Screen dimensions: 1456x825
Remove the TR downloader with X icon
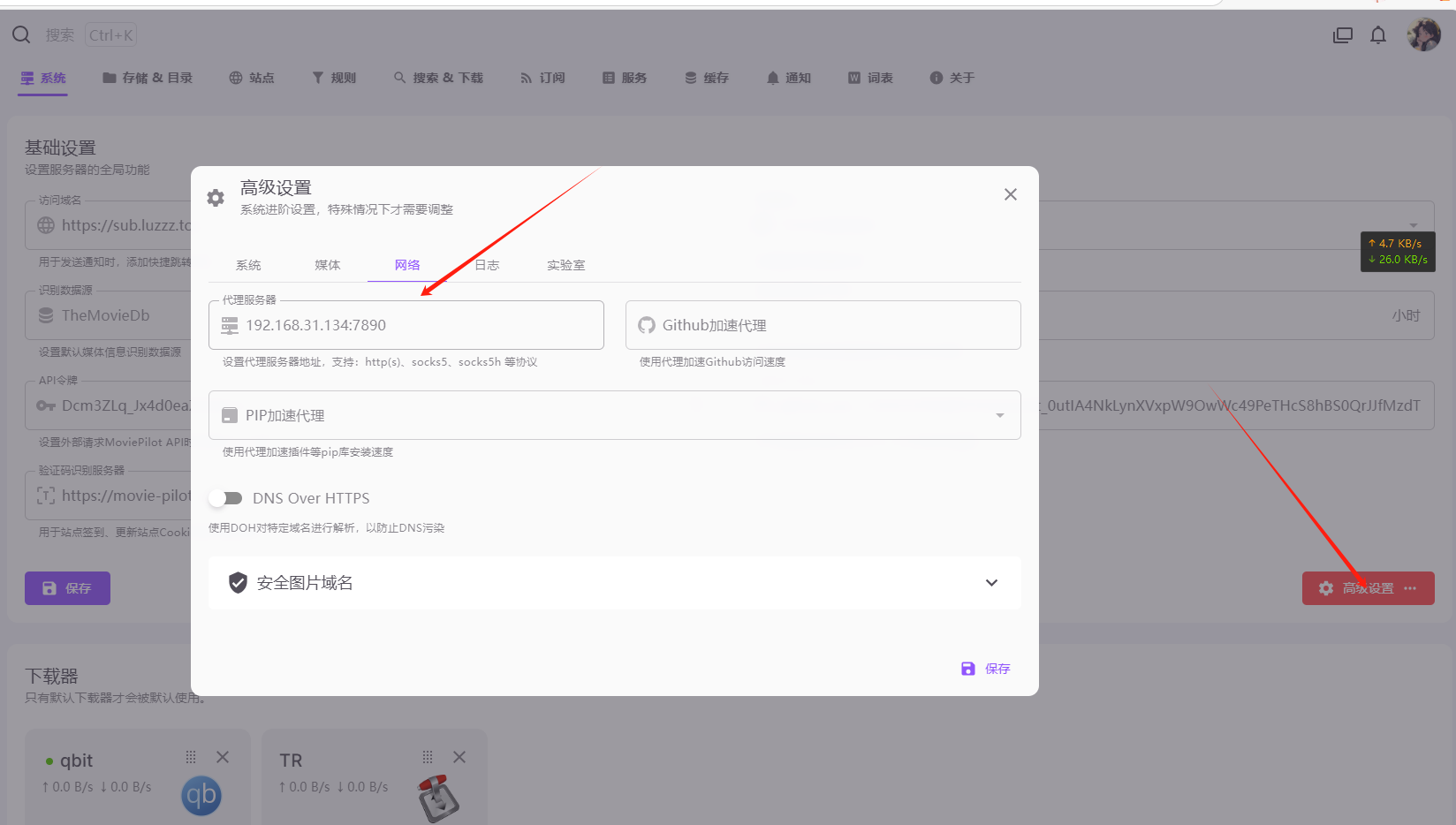click(x=459, y=757)
